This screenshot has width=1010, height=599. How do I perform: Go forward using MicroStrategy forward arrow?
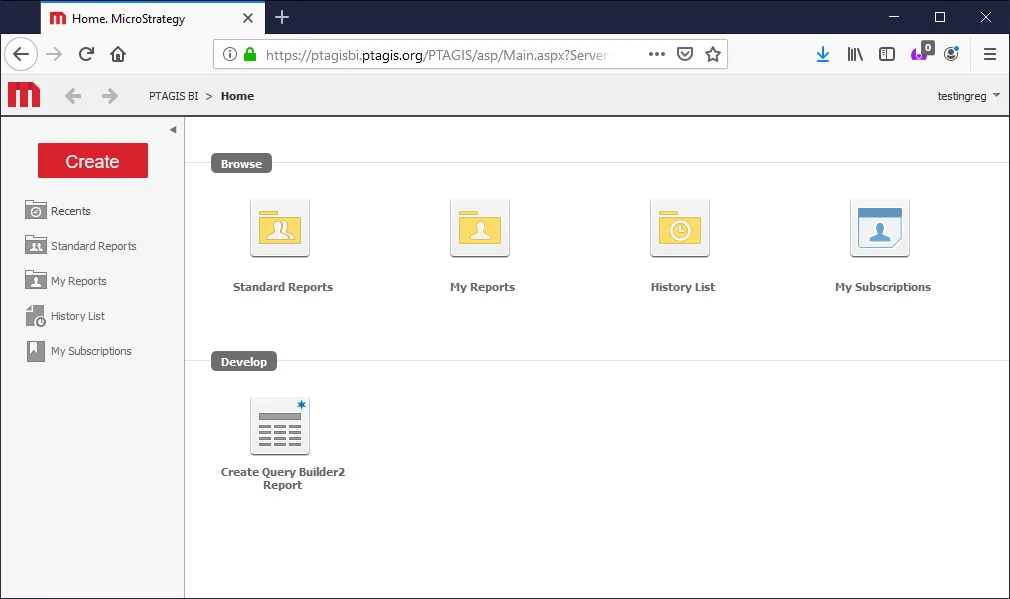point(110,96)
